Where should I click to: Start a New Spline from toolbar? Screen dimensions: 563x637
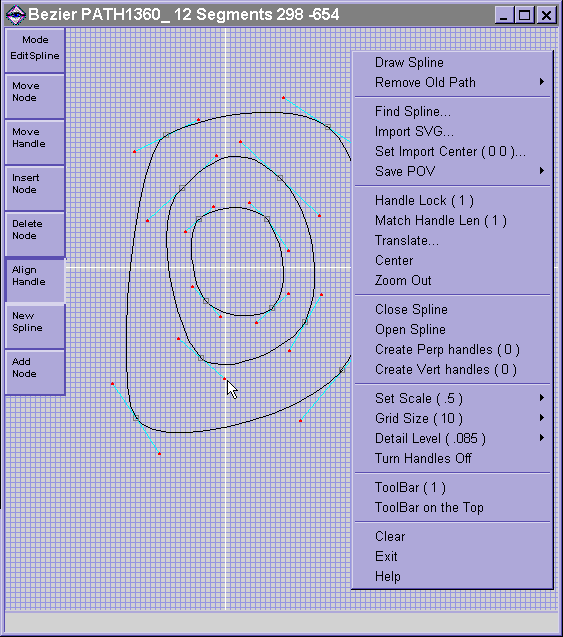pos(35,326)
